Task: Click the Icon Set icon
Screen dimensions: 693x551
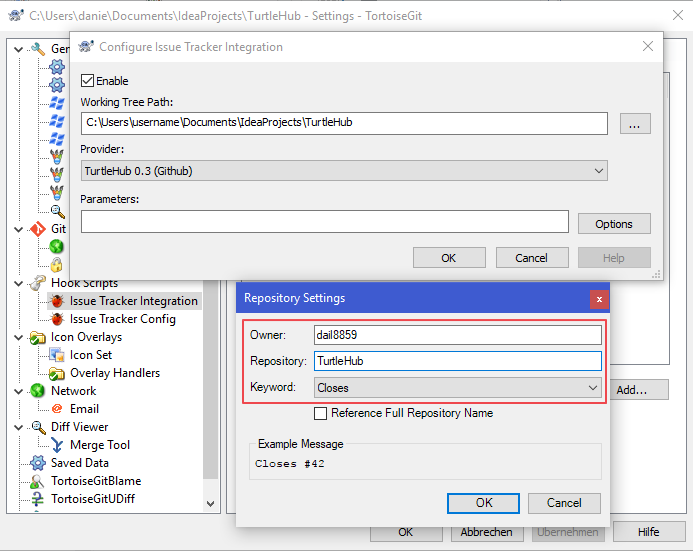Action: coord(57,355)
